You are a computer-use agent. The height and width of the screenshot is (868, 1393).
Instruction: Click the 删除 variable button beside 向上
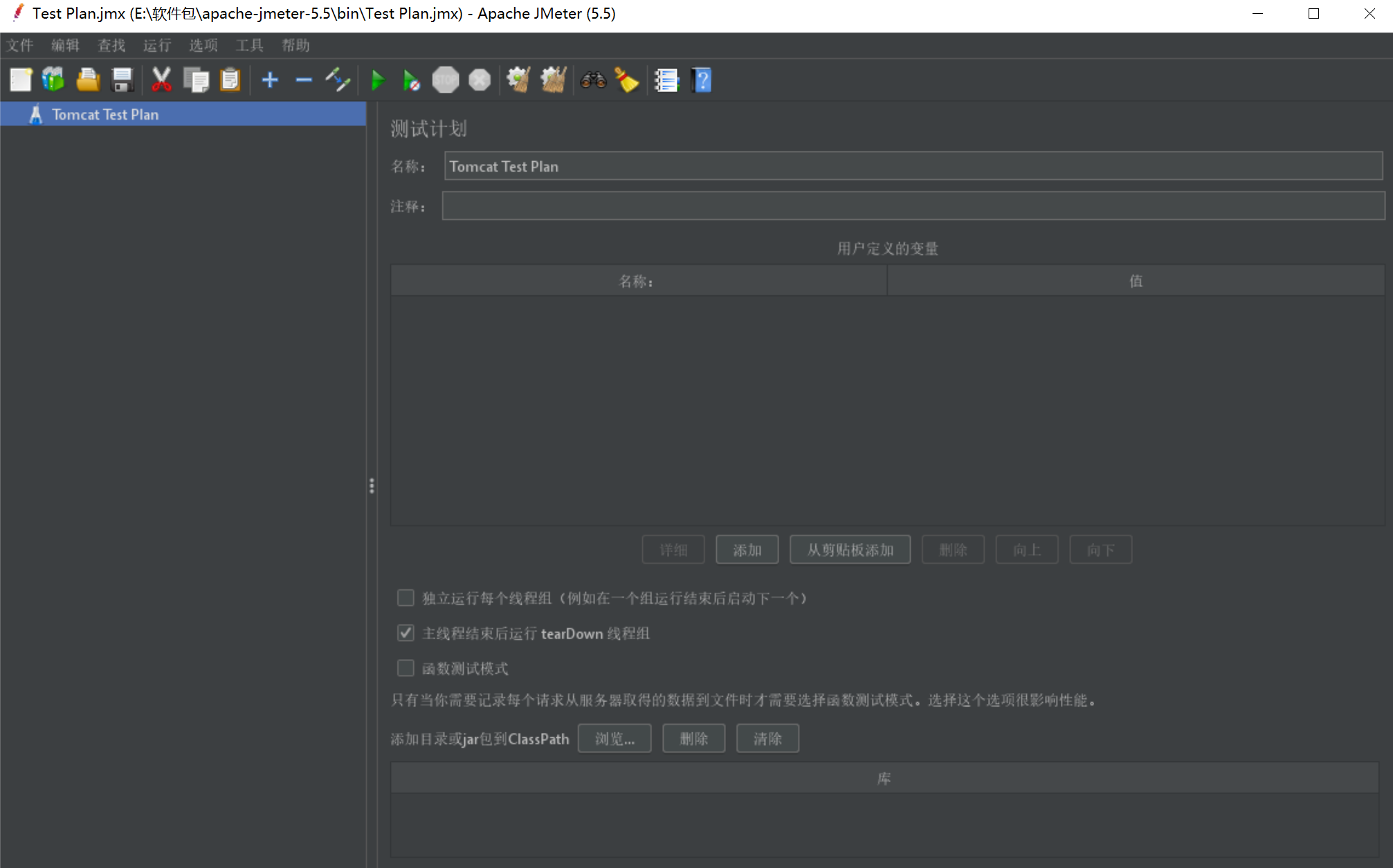click(x=953, y=550)
